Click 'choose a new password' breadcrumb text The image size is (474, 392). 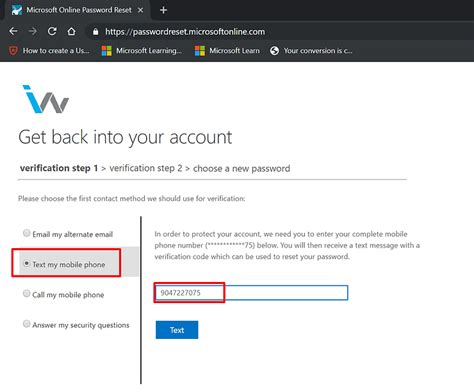[x=242, y=169]
